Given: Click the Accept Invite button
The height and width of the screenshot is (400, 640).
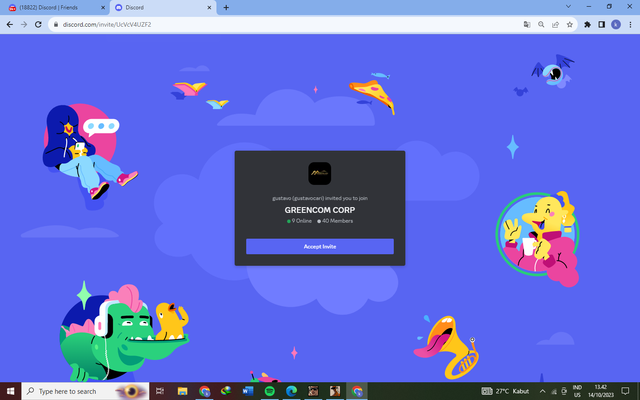Looking at the screenshot, I should [320, 247].
